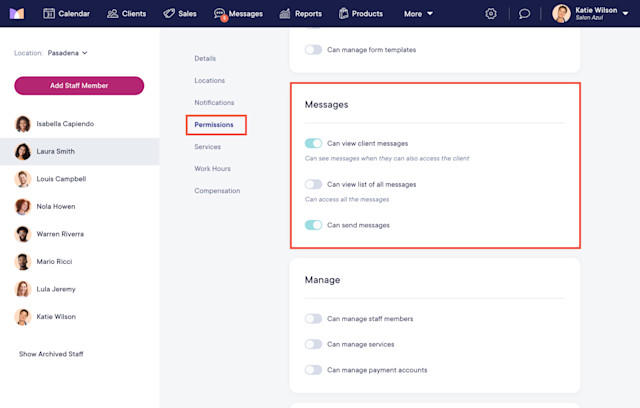Click Katie Wilson's avatar in staff list
The image size is (640, 408).
(x=23, y=317)
